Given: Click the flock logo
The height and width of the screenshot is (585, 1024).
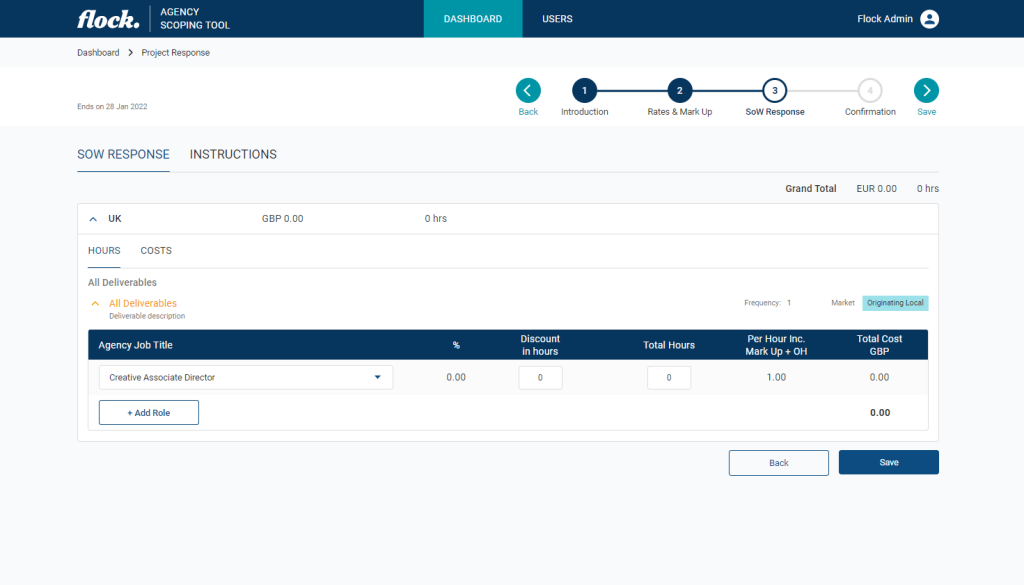Looking at the screenshot, I should click(x=108, y=19).
